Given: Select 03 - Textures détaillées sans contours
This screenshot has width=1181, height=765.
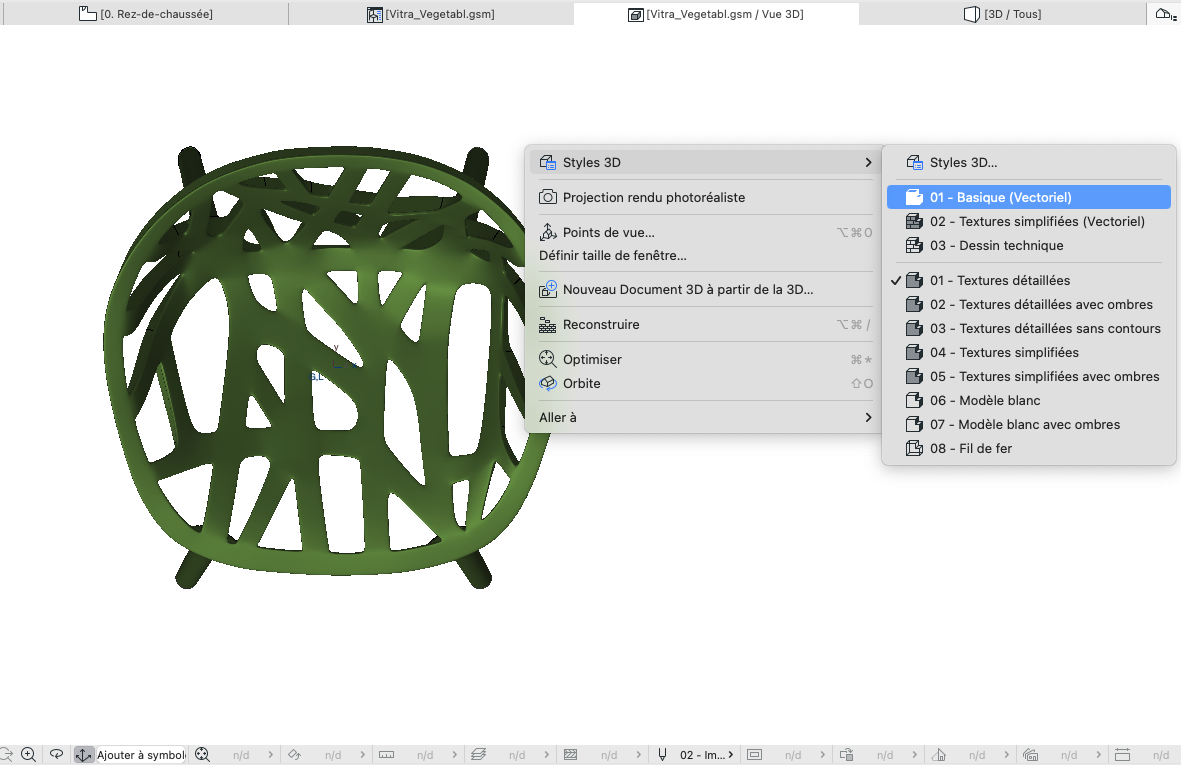Looking at the screenshot, I should [x=1029, y=328].
